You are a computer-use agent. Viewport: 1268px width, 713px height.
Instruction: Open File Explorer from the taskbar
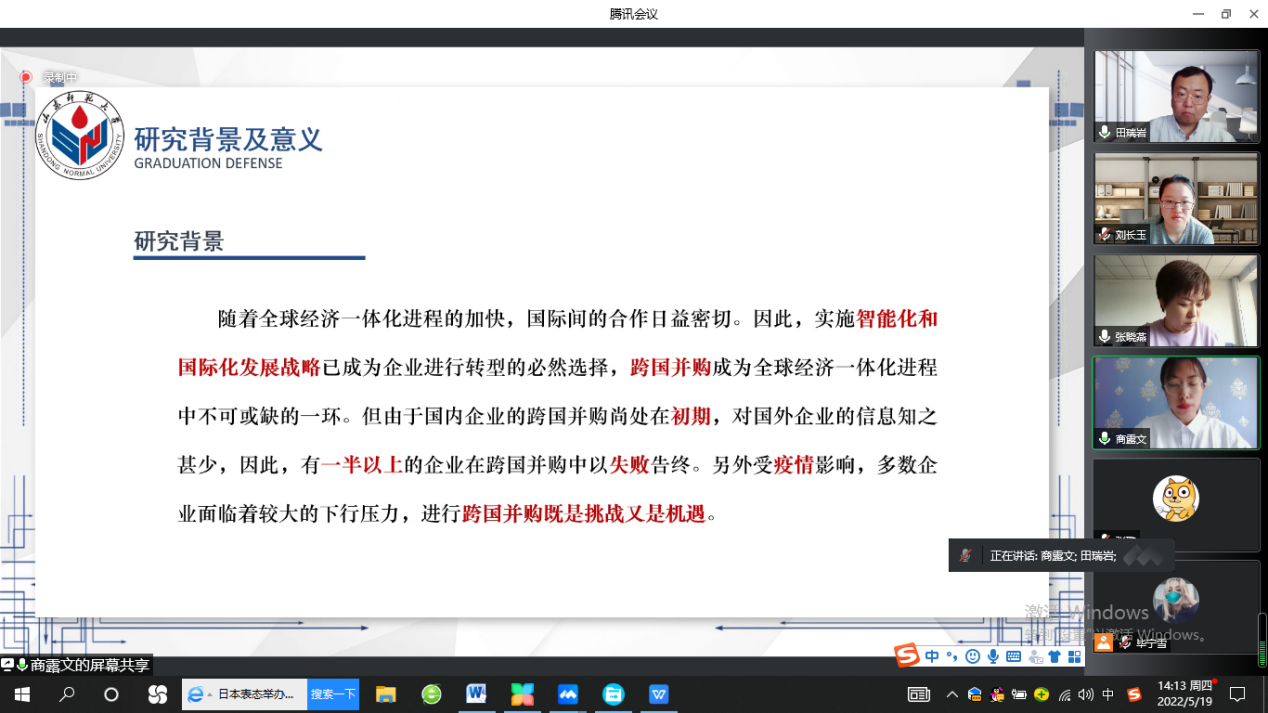tap(386, 694)
